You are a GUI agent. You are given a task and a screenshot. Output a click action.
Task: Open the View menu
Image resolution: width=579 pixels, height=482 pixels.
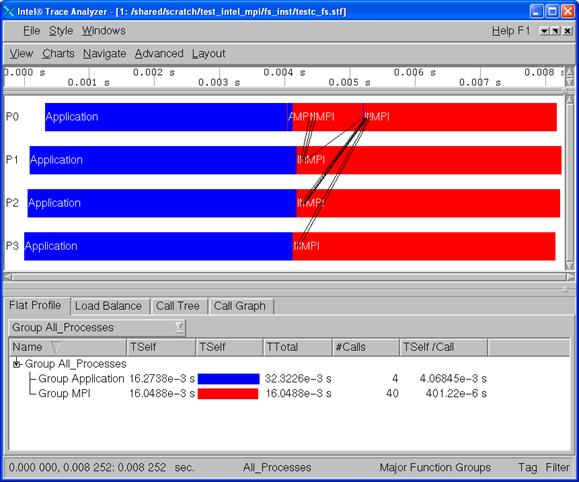pyautogui.click(x=21, y=54)
